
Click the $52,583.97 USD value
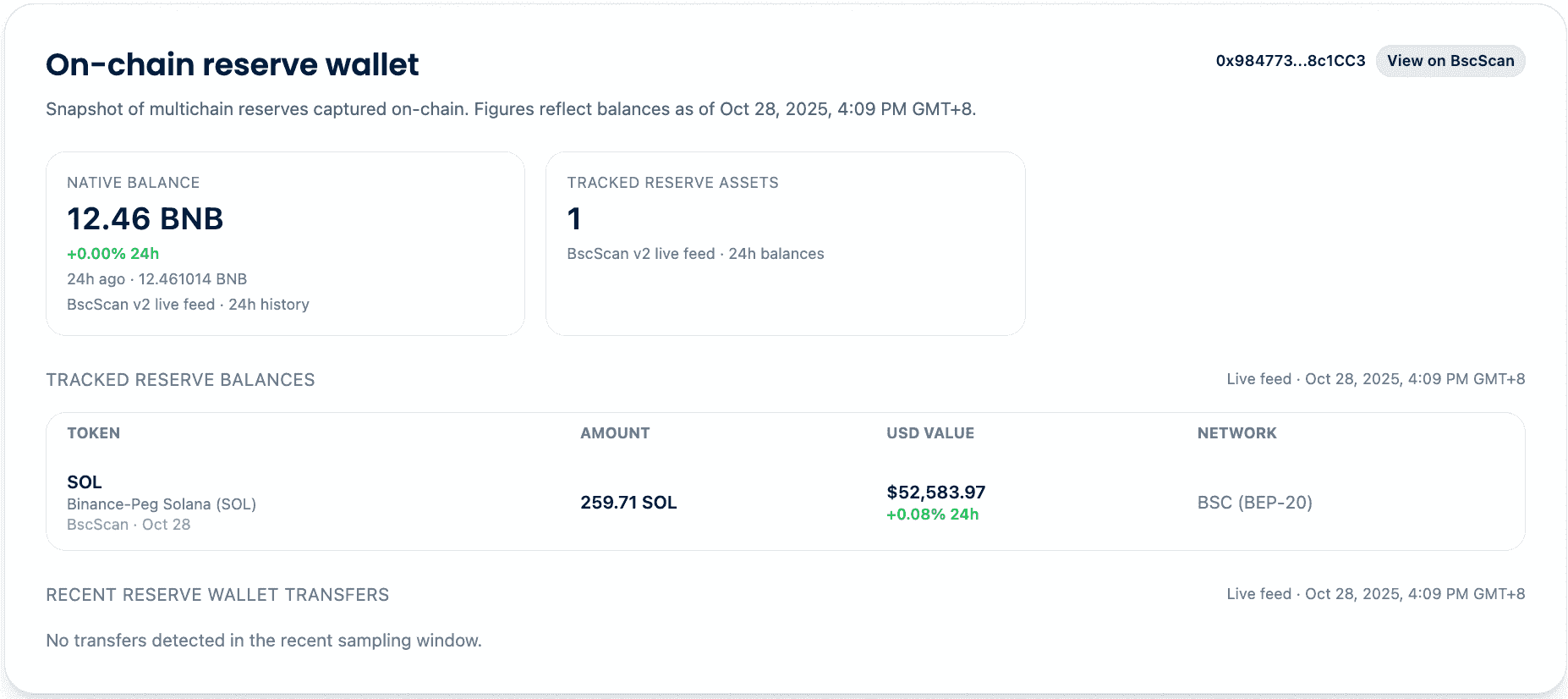935,493
